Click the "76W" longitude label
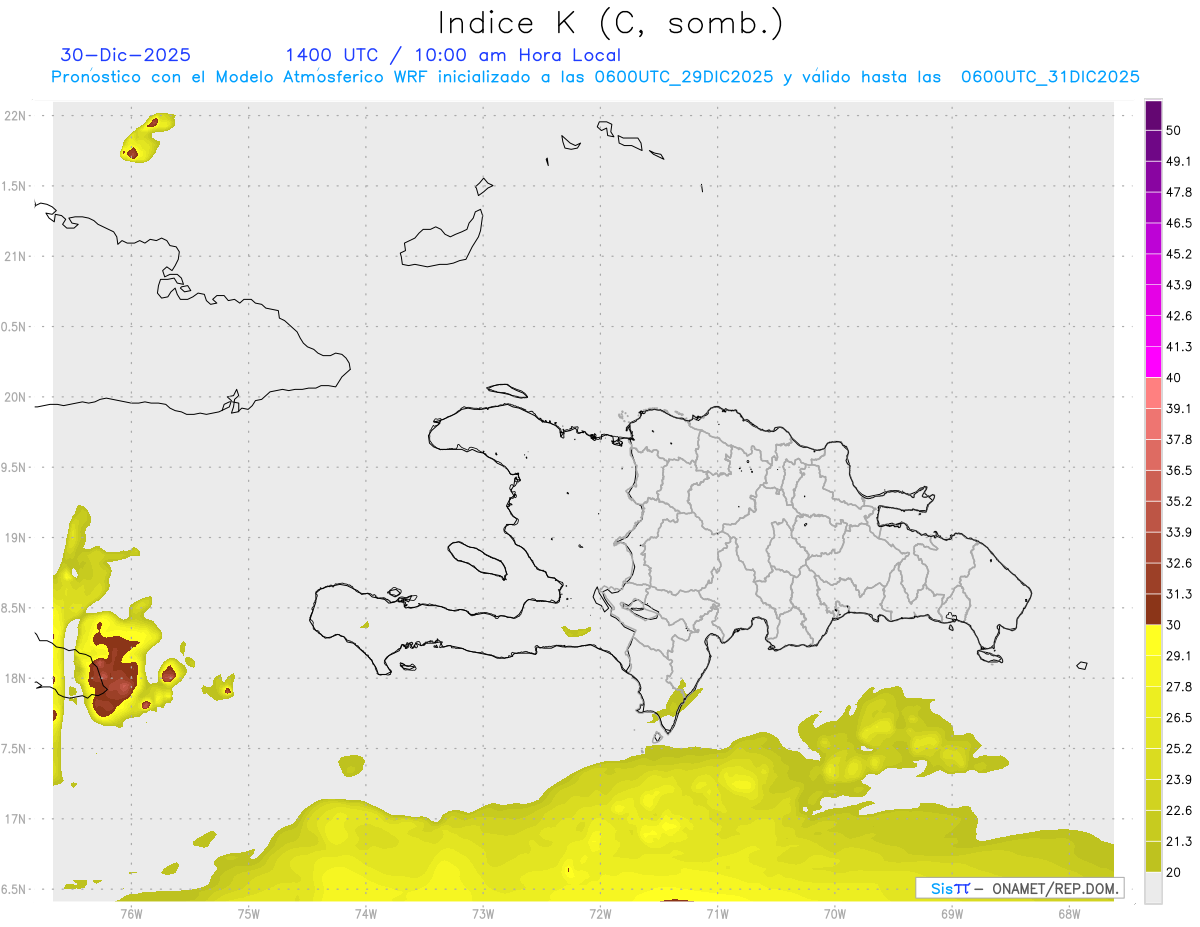This screenshot has width=1200, height=927. coord(131,913)
